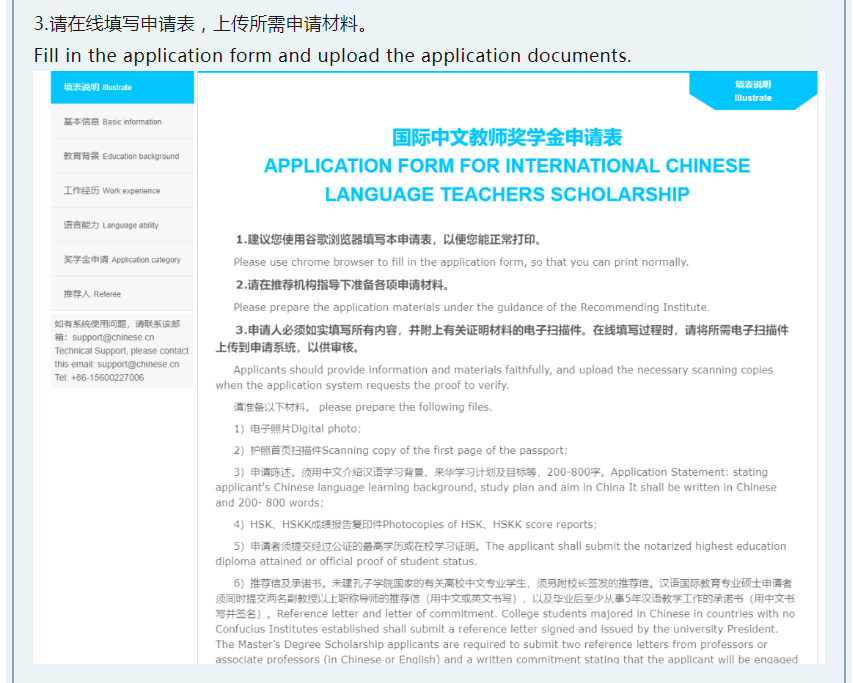Go to the Education background tab

pyautogui.click(x=120, y=156)
